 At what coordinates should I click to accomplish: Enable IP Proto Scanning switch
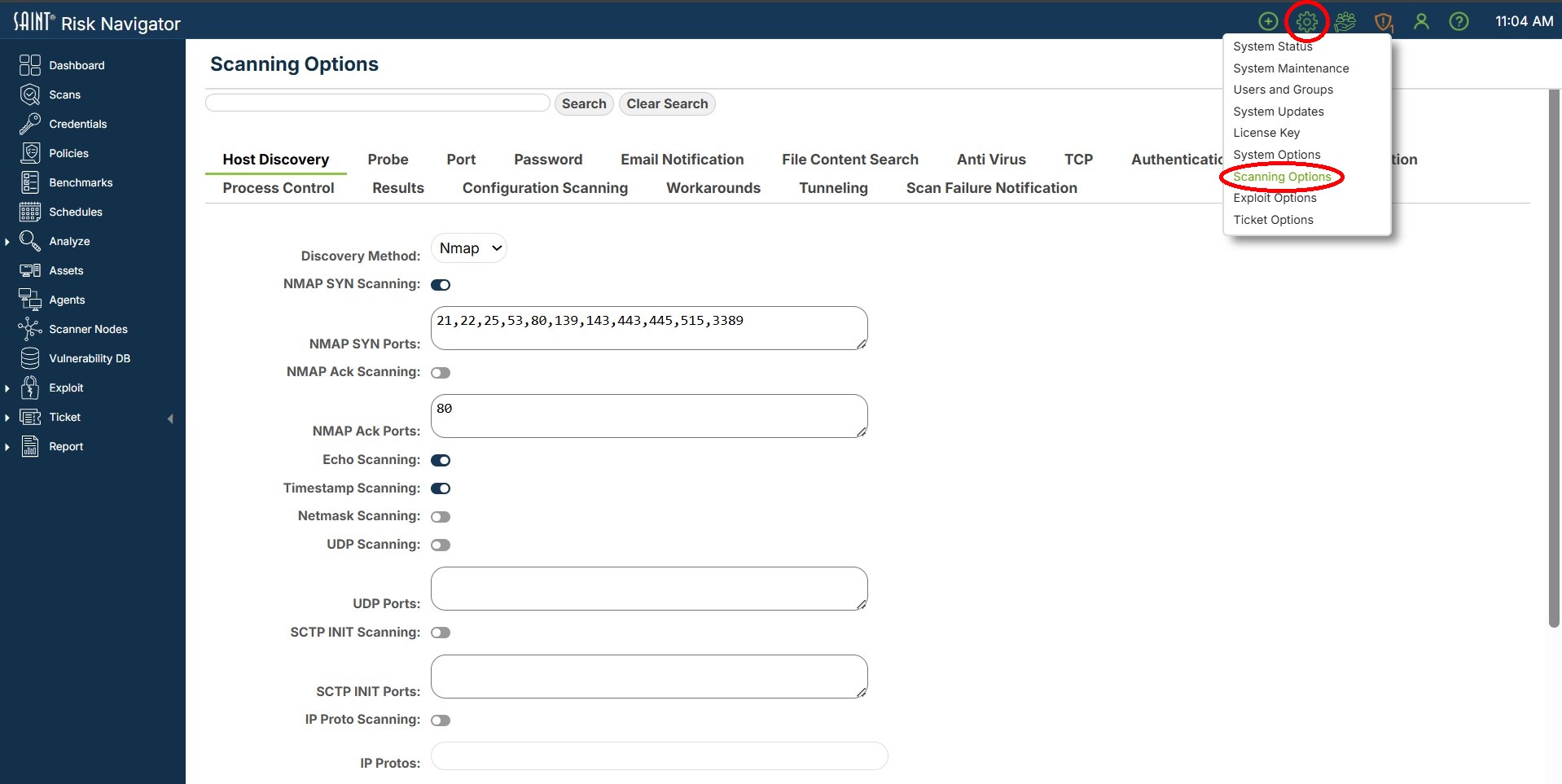[x=441, y=720]
